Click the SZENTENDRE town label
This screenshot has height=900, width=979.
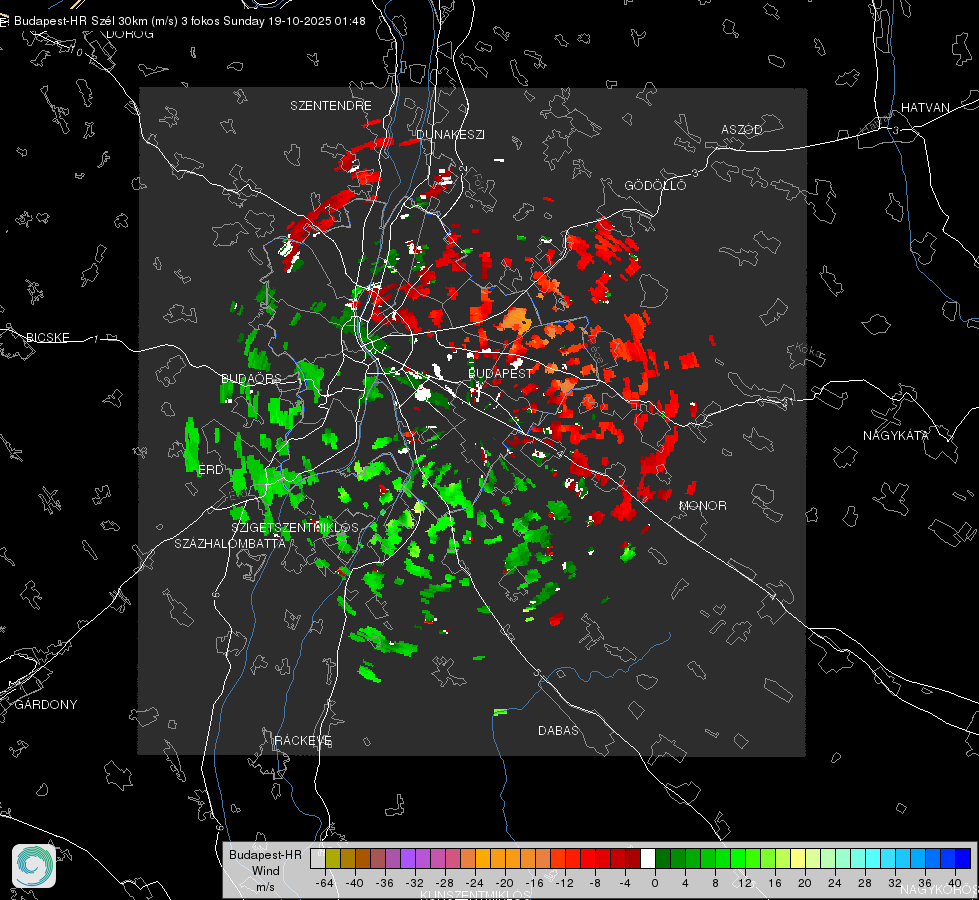coord(331,106)
